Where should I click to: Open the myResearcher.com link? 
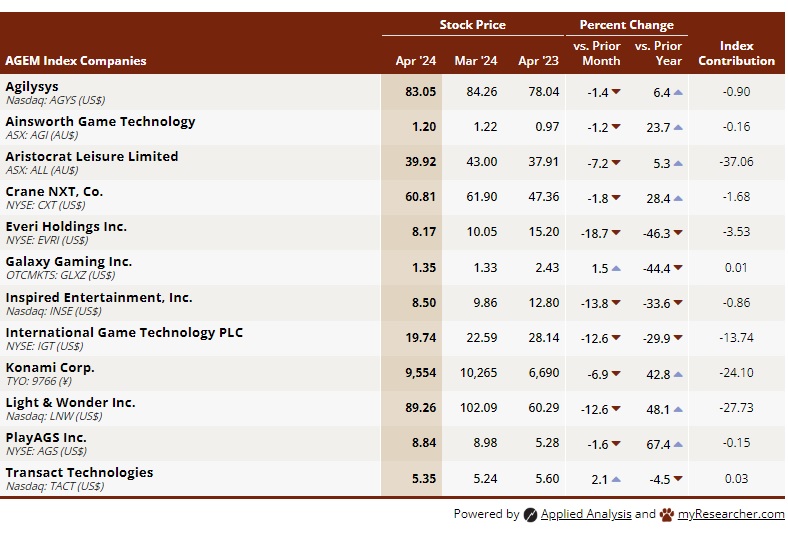731,514
